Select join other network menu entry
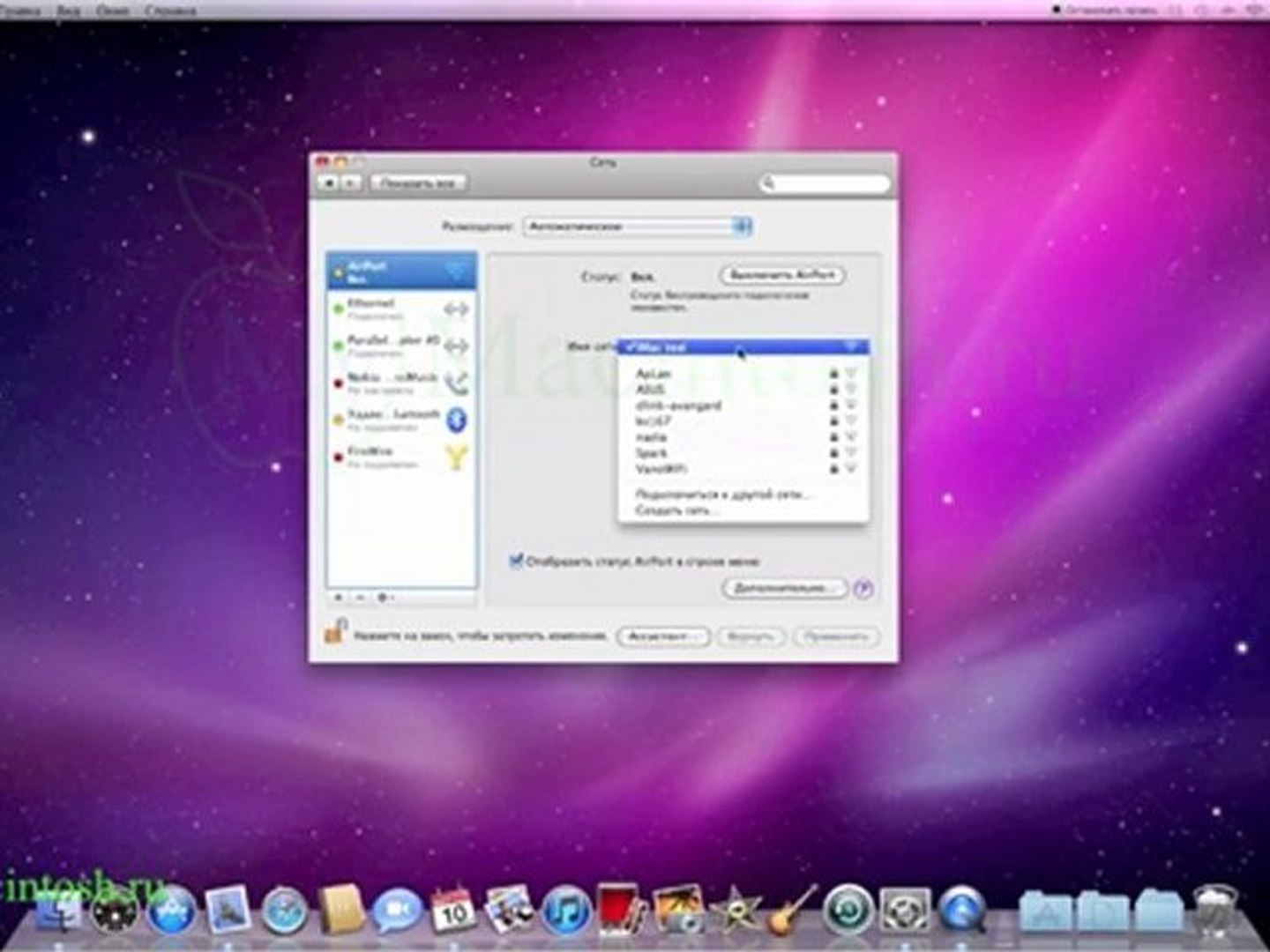Screen dimensions: 1270x952 (x=743, y=495)
